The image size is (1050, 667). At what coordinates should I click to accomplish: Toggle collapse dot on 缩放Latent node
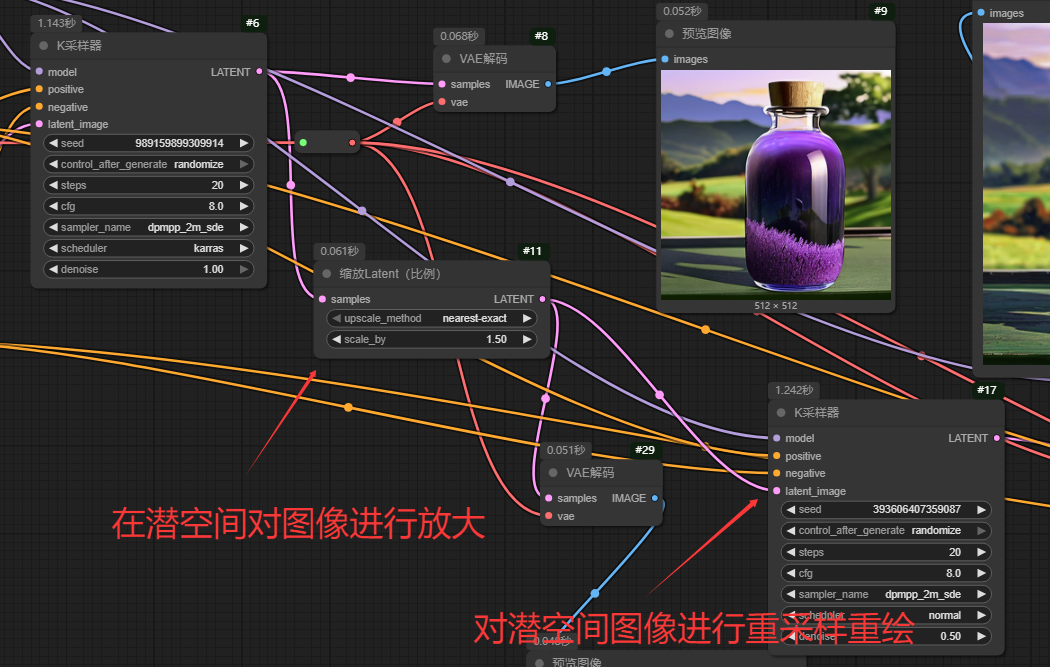[326, 273]
